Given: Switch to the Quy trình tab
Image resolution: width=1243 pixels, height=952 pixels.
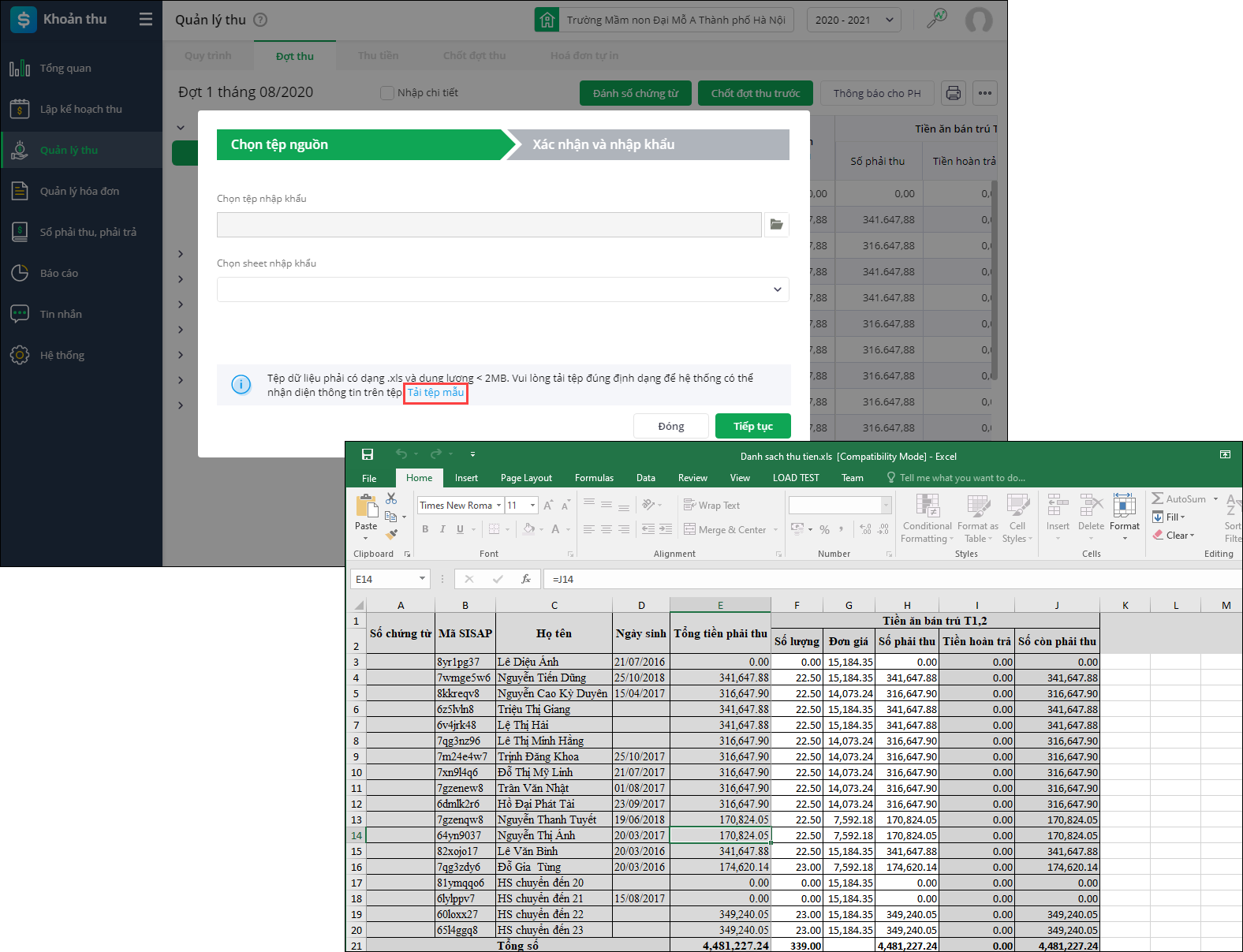Looking at the screenshot, I should [208, 56].
